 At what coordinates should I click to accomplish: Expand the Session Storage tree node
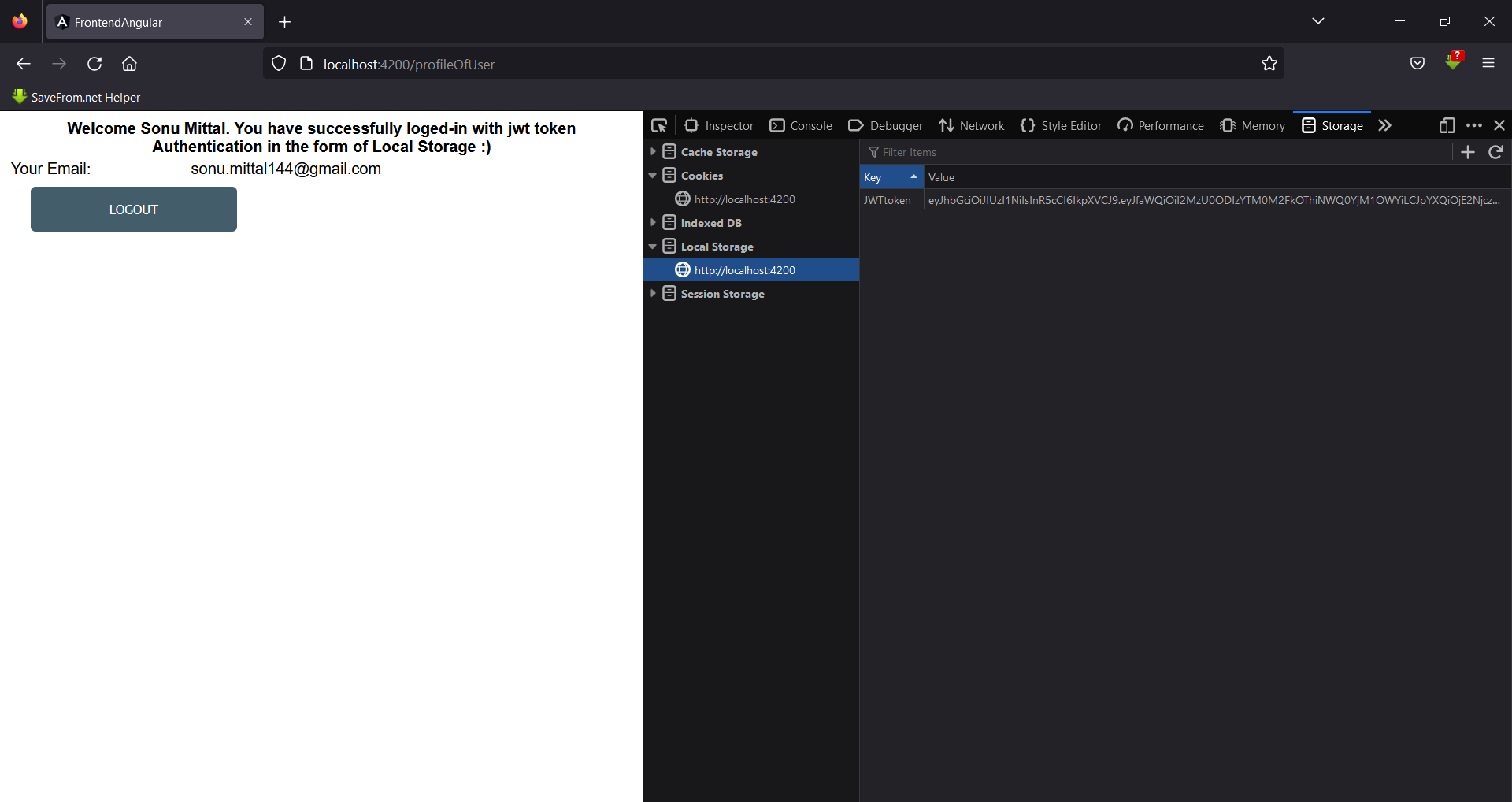(x=653, y=293)
